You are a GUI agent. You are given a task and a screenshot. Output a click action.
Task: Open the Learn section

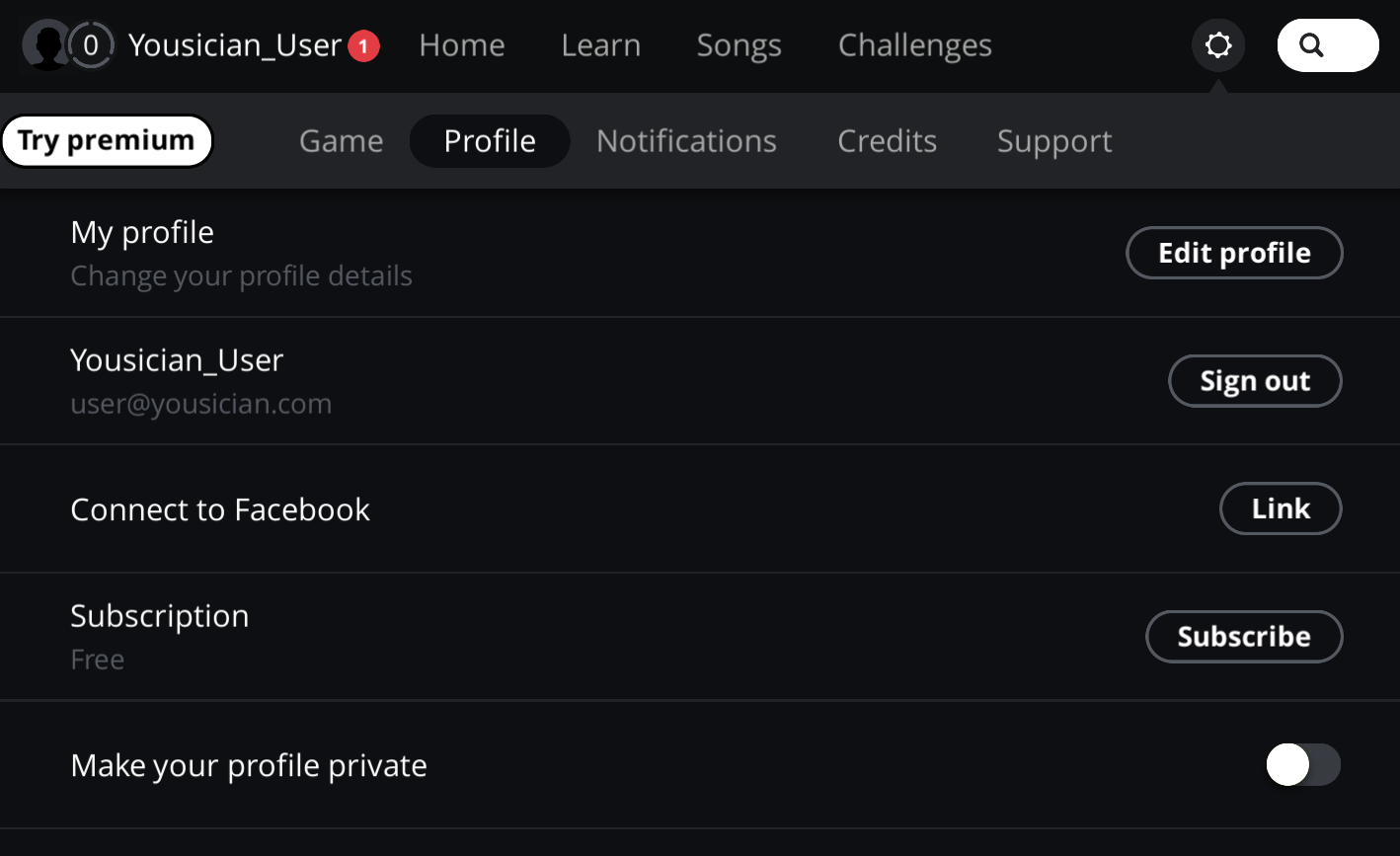tap(600, 45)
